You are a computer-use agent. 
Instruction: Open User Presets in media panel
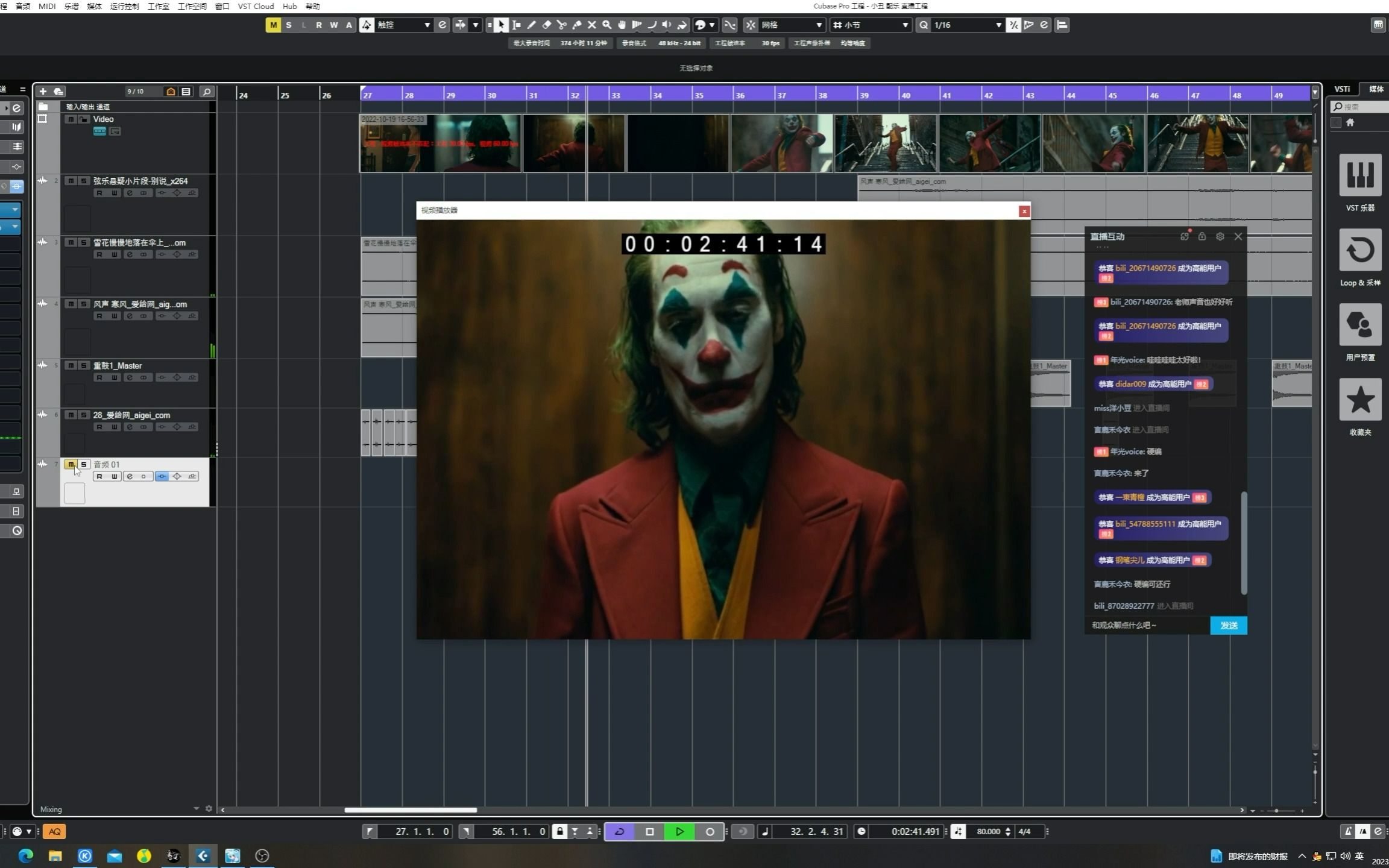tap(1360, 332)
